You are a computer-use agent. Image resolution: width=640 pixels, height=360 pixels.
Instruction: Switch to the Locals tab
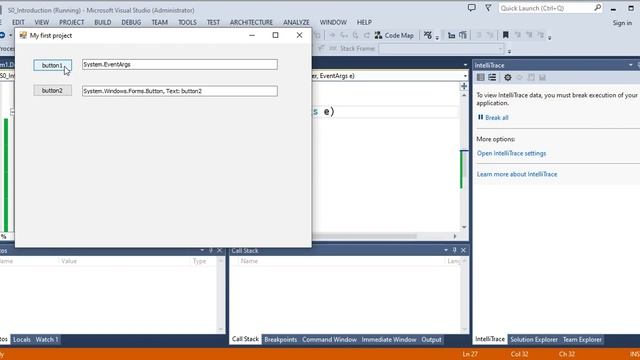[22, 340]
